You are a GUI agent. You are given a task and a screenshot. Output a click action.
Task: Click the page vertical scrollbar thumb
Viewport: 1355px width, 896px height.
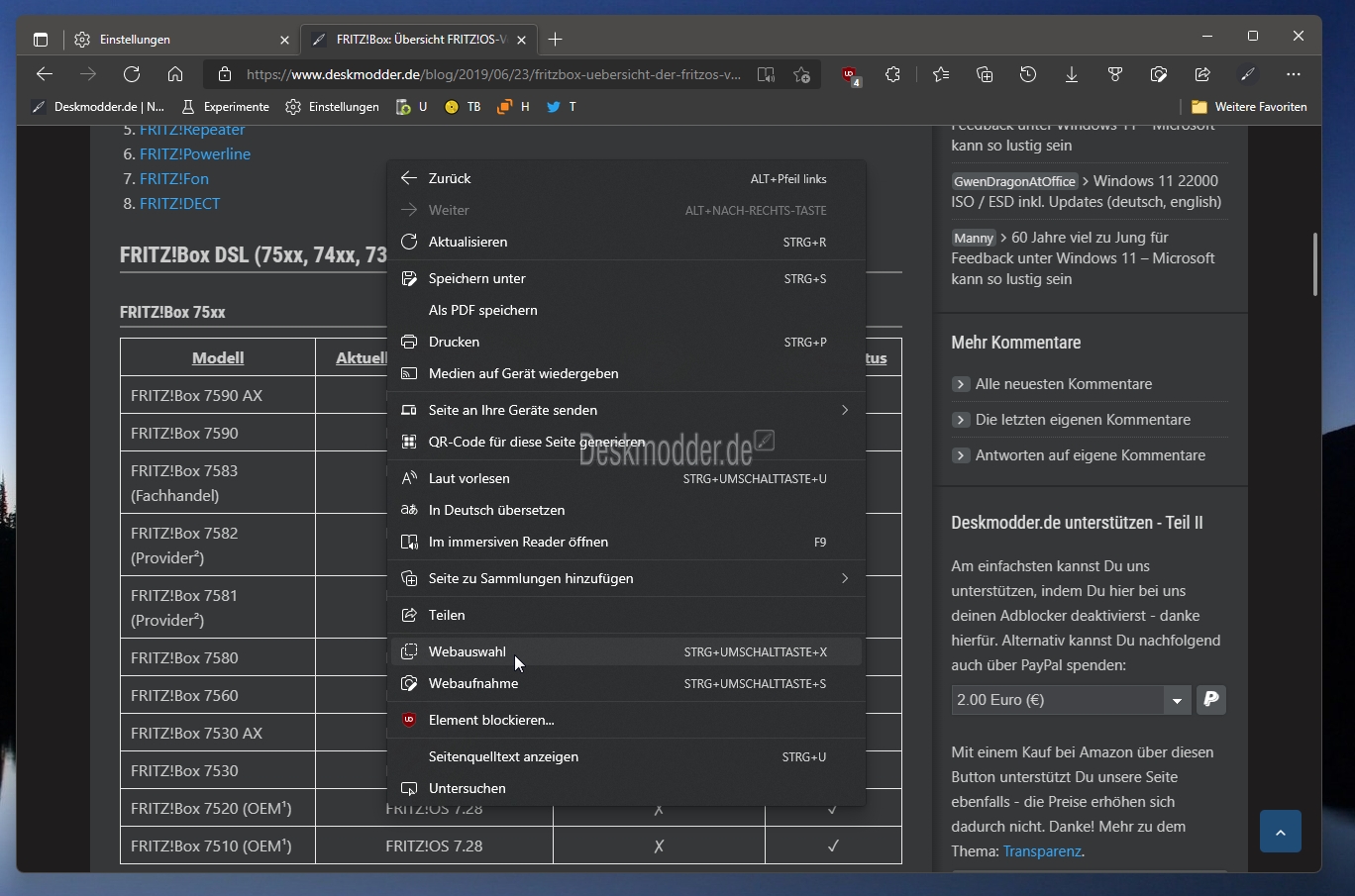1315,264
